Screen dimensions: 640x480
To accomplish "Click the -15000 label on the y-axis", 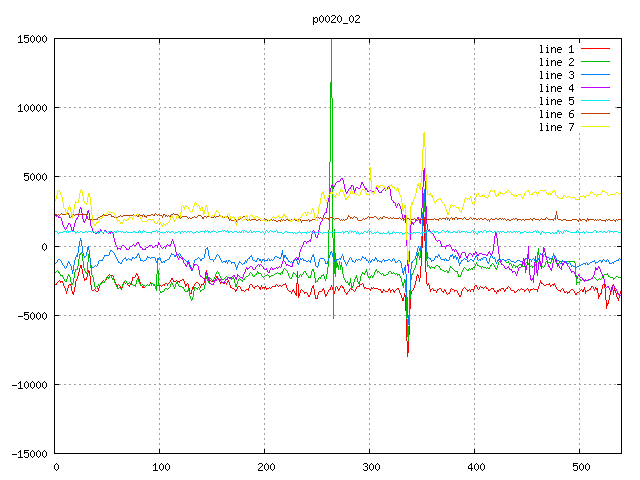I will click(28, 454).
